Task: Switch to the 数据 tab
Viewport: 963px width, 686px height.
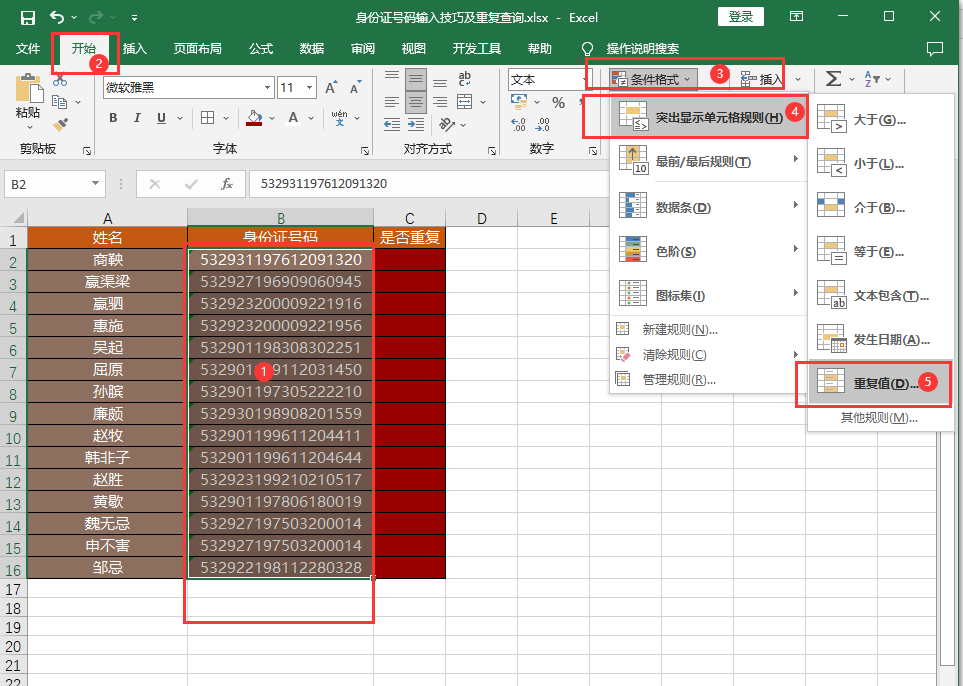Action: tap(312, 49)
